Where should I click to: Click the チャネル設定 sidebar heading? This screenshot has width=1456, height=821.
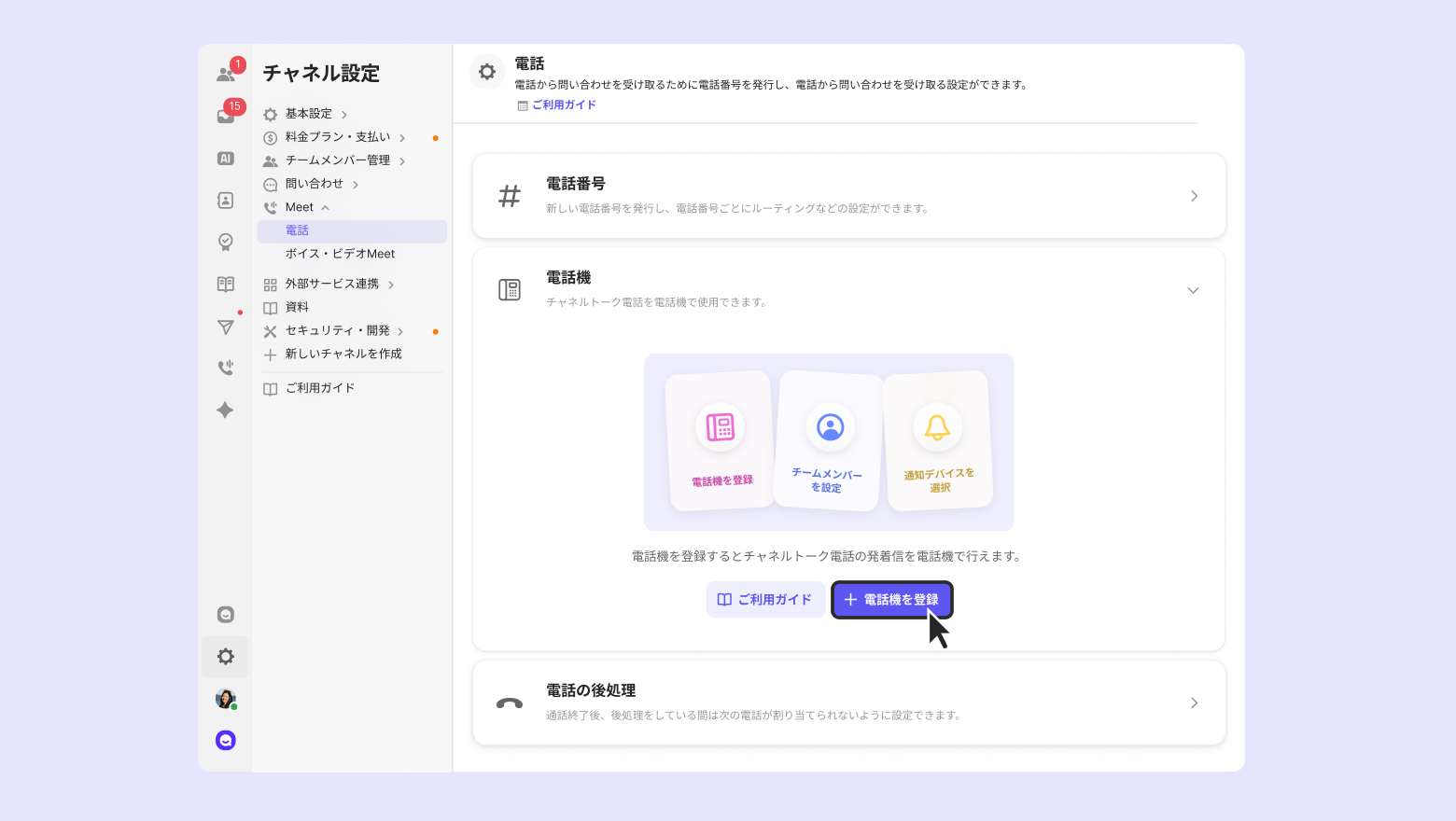point(321,74)
